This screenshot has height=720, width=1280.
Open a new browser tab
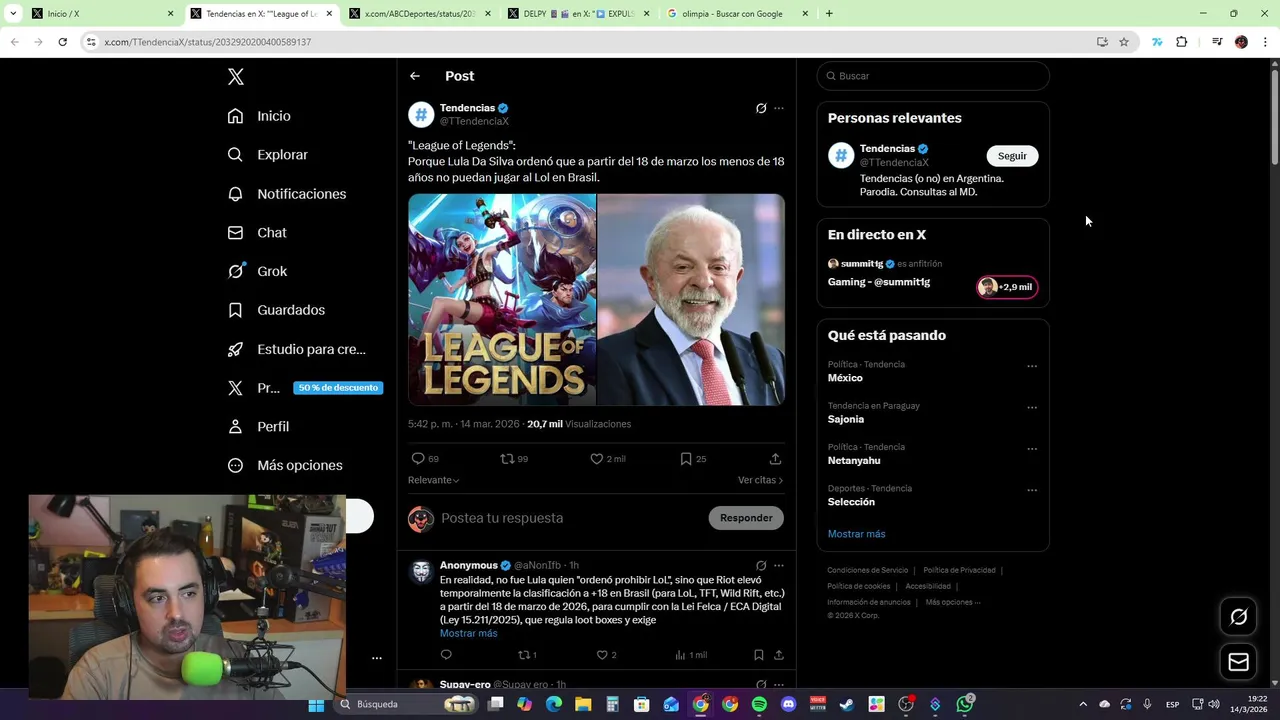829,14
